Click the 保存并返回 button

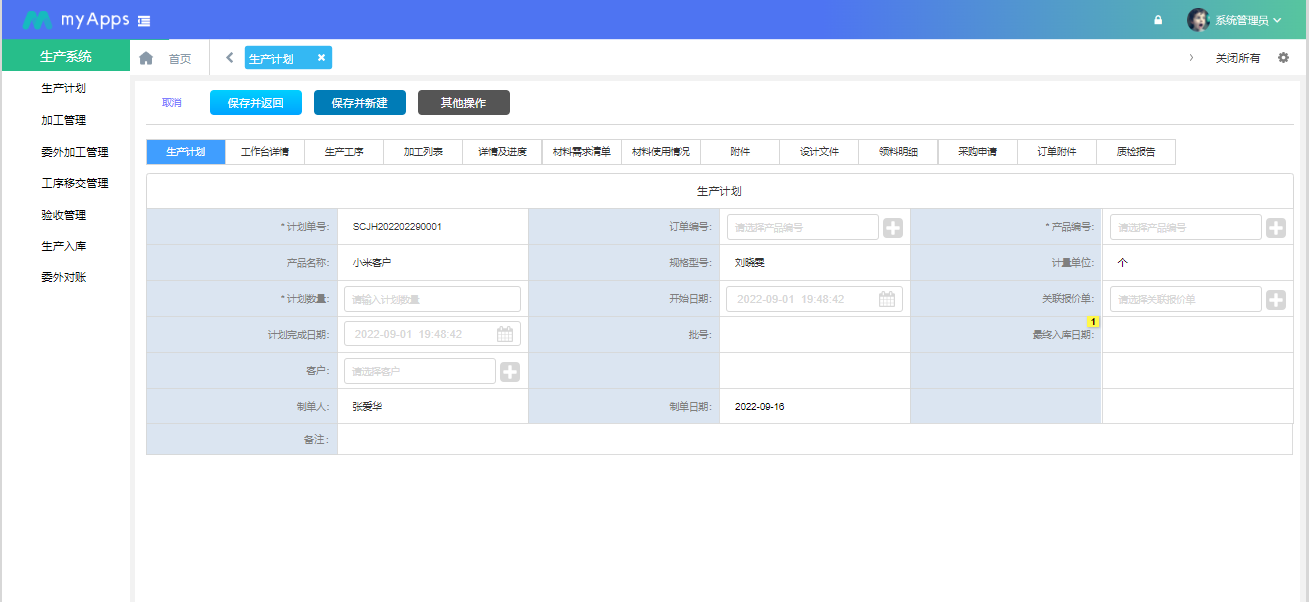[x=253, y=102]
